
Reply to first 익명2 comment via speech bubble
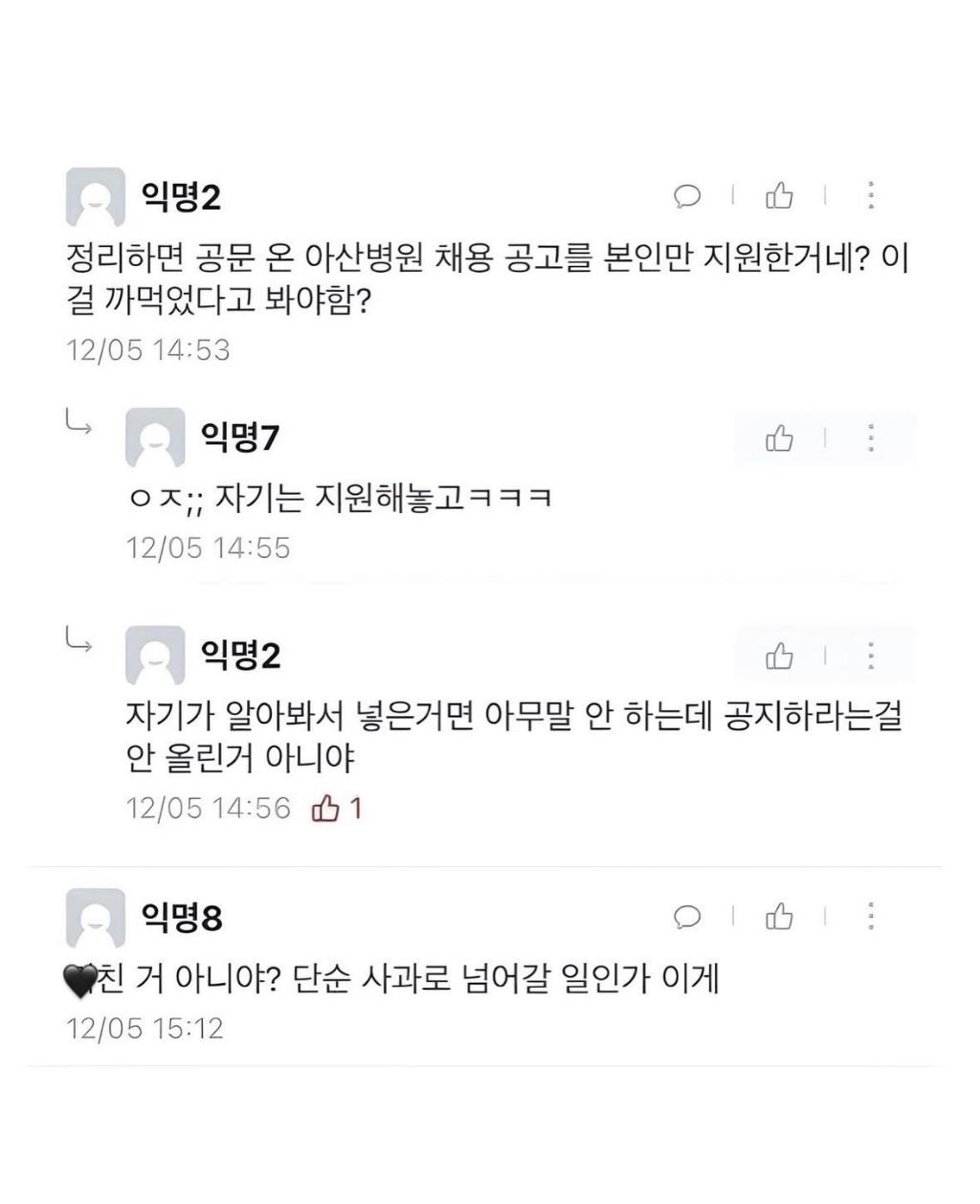[x=687, y=197]
